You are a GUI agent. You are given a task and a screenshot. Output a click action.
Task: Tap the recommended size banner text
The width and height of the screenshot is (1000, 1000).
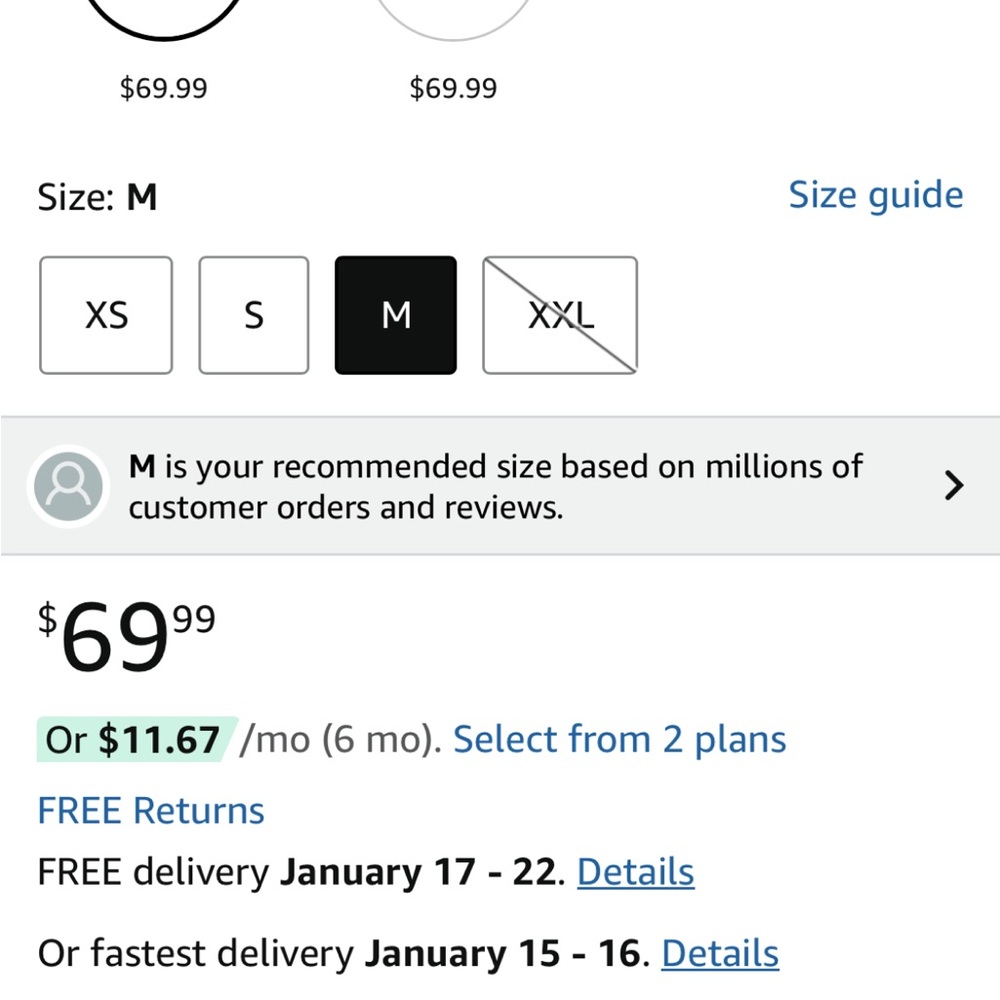click(x=495, y=486)
